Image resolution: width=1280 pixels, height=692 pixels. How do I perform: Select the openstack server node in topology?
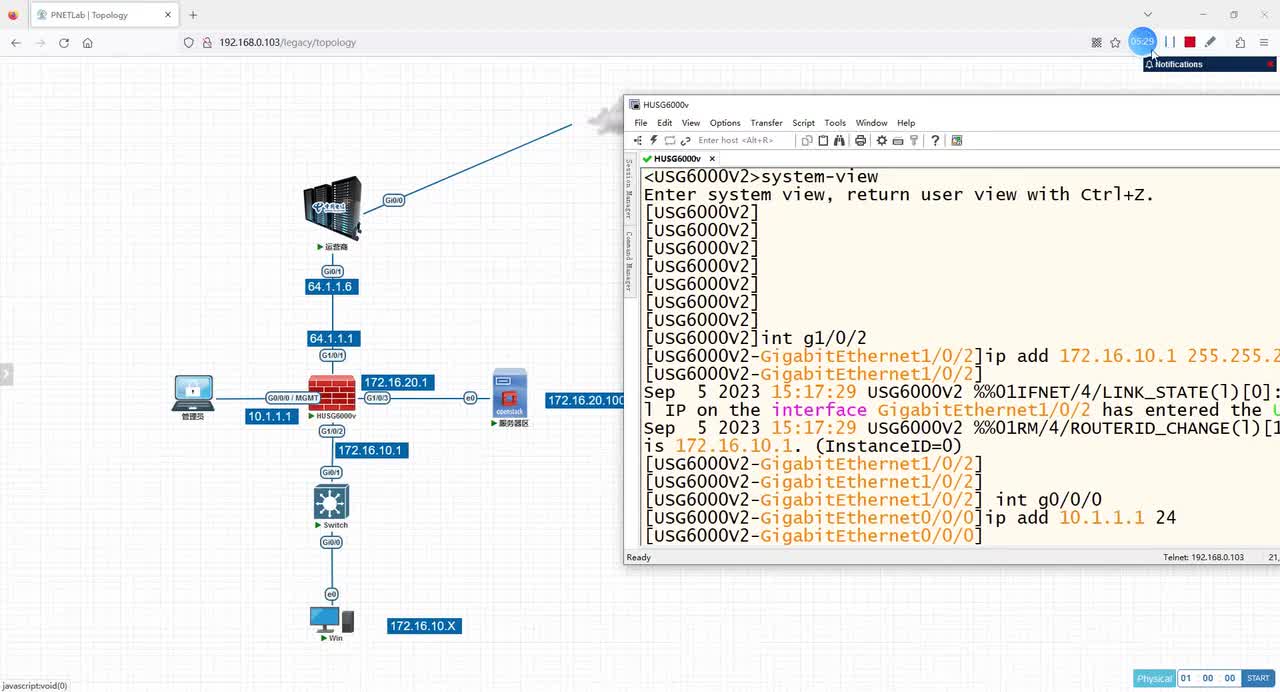click(510, 393)
